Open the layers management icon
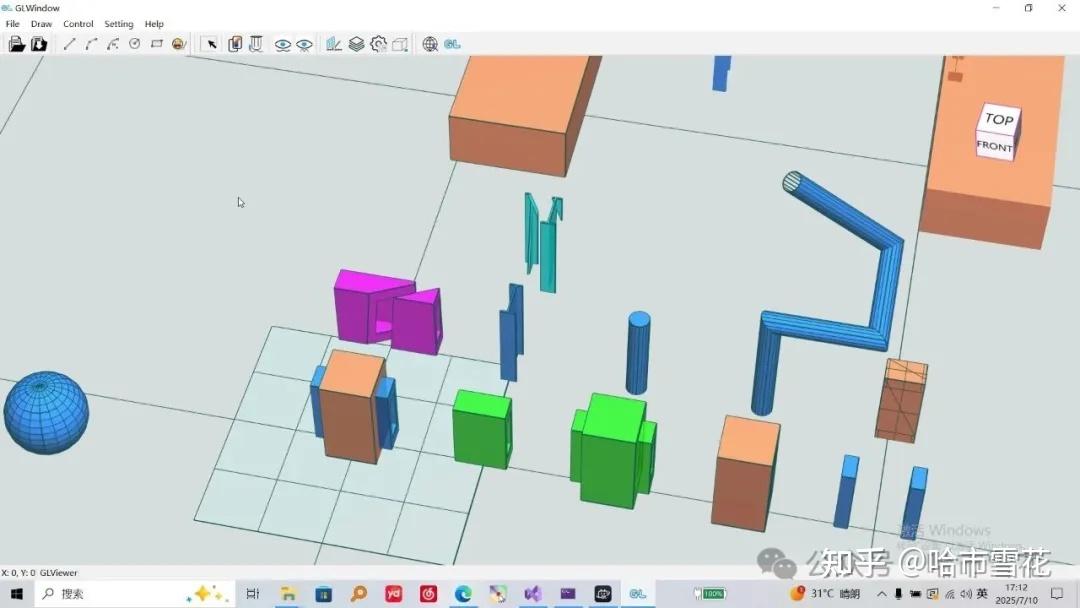1080x608 pixels. tap(357, 43)
